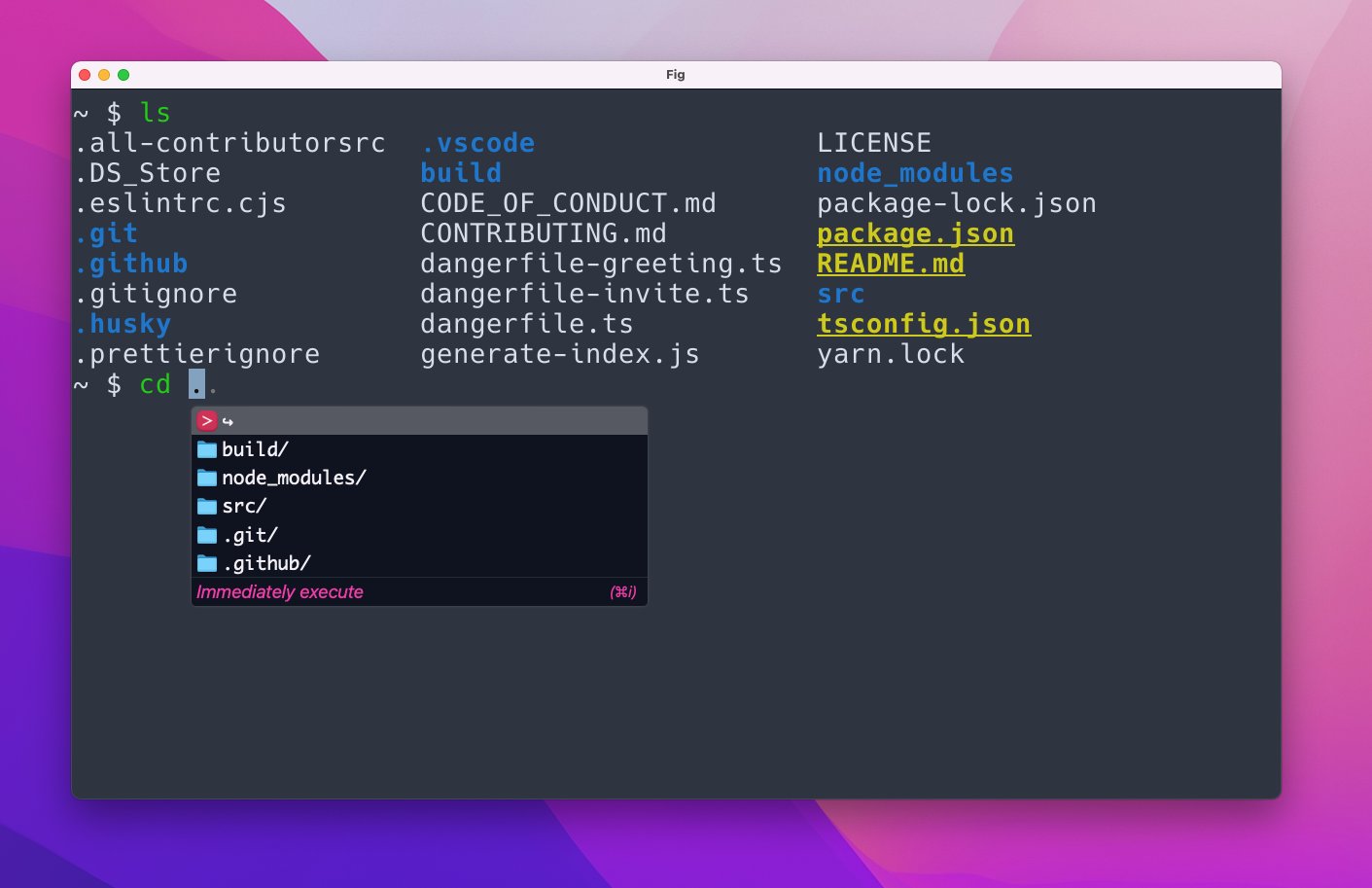Screen dimensions: 1372x888
Task: Click the blue .vscode directory name
Action: (x=477, y=144)
